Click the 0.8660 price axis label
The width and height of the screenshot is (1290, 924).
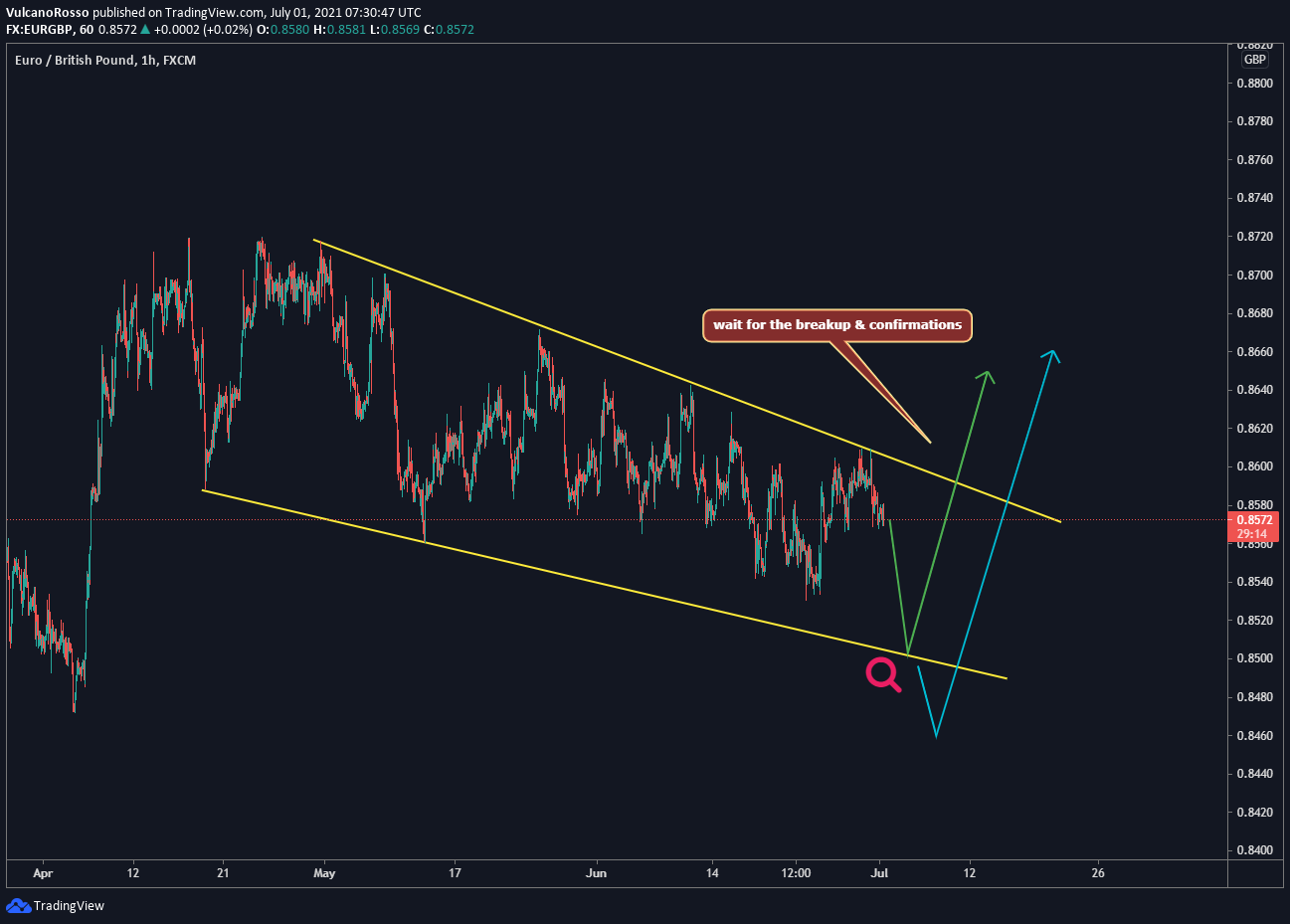pyautogui.click(x=1254, y=352)
